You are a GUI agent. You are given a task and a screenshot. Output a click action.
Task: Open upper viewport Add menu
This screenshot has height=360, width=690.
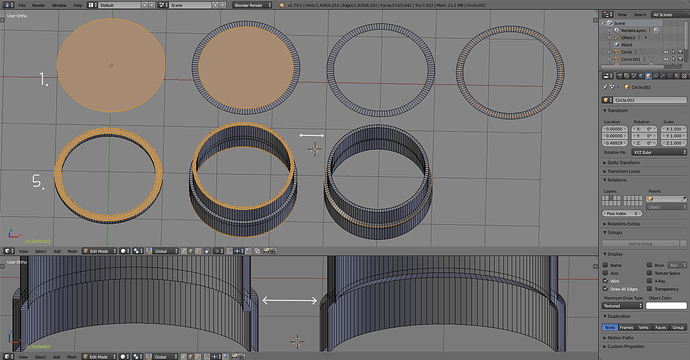coord(57,251)
